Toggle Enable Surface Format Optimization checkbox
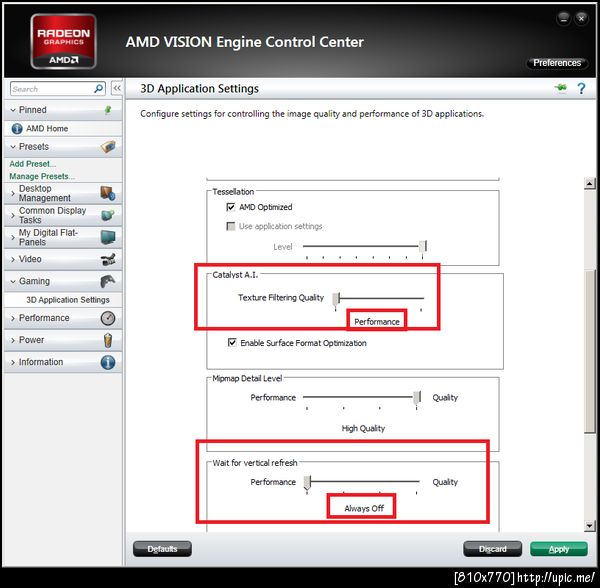Viewport: 600px width, 588px height. tap(232, 342)
